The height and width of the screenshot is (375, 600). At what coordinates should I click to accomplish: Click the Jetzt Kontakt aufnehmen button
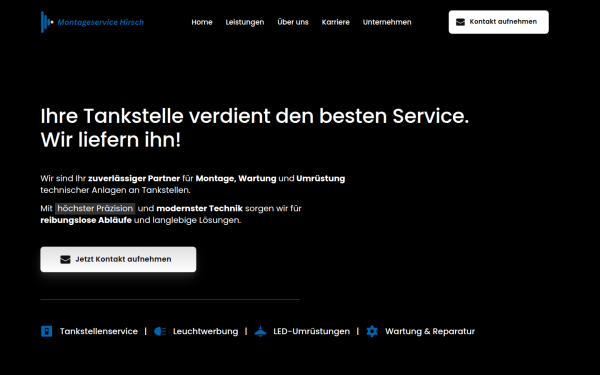point(118,259)
